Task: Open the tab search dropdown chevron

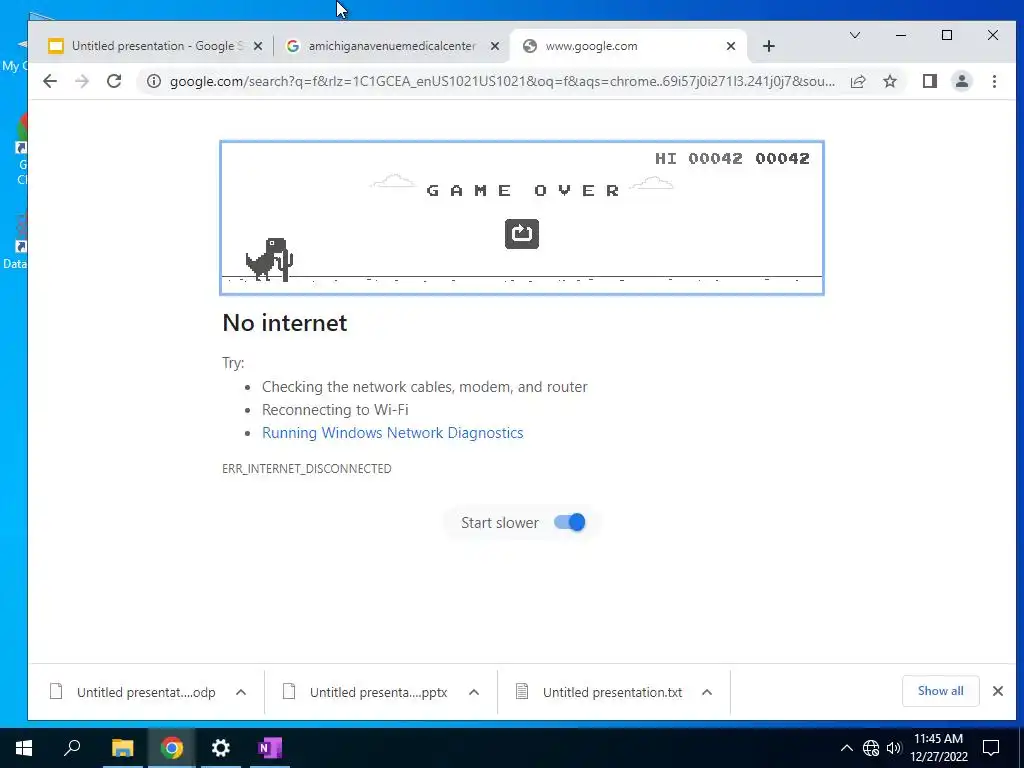Action: (854, 35)
